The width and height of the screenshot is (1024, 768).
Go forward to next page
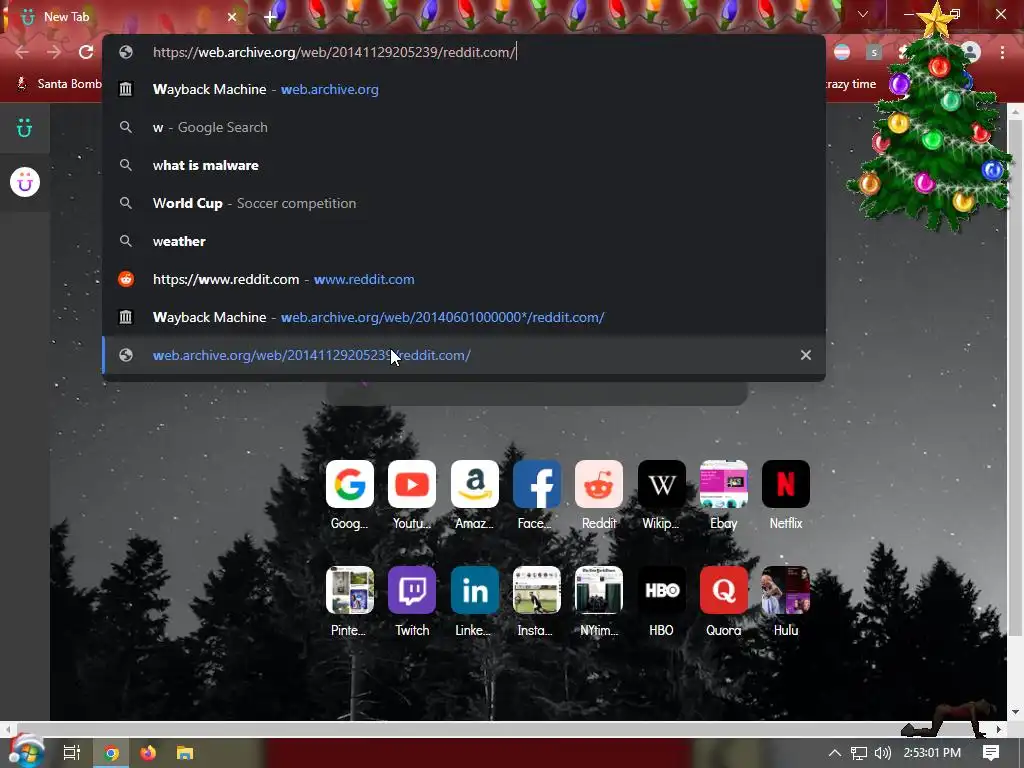coord(54,52)
